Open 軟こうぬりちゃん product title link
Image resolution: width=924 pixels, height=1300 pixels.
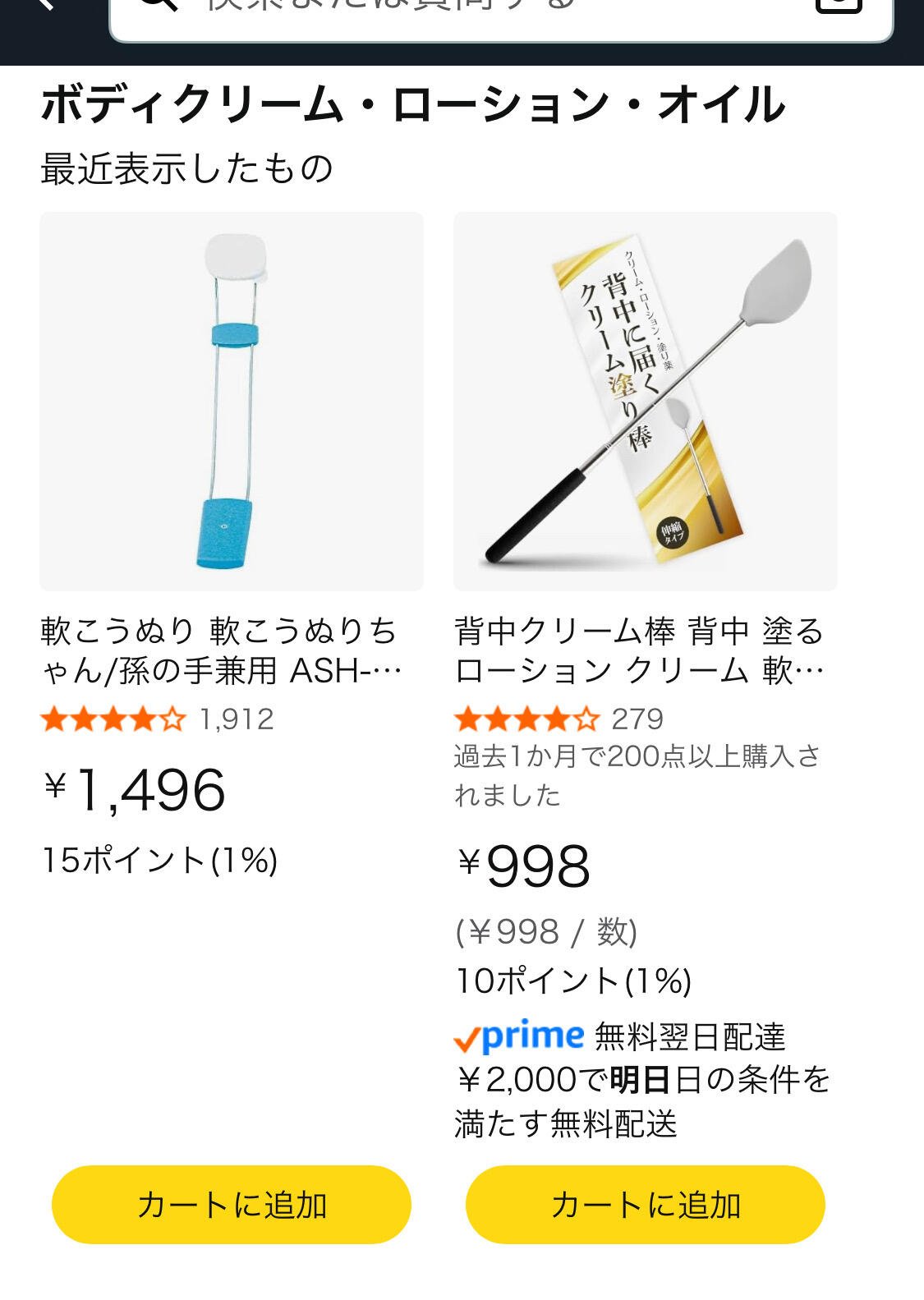point(222,651)
